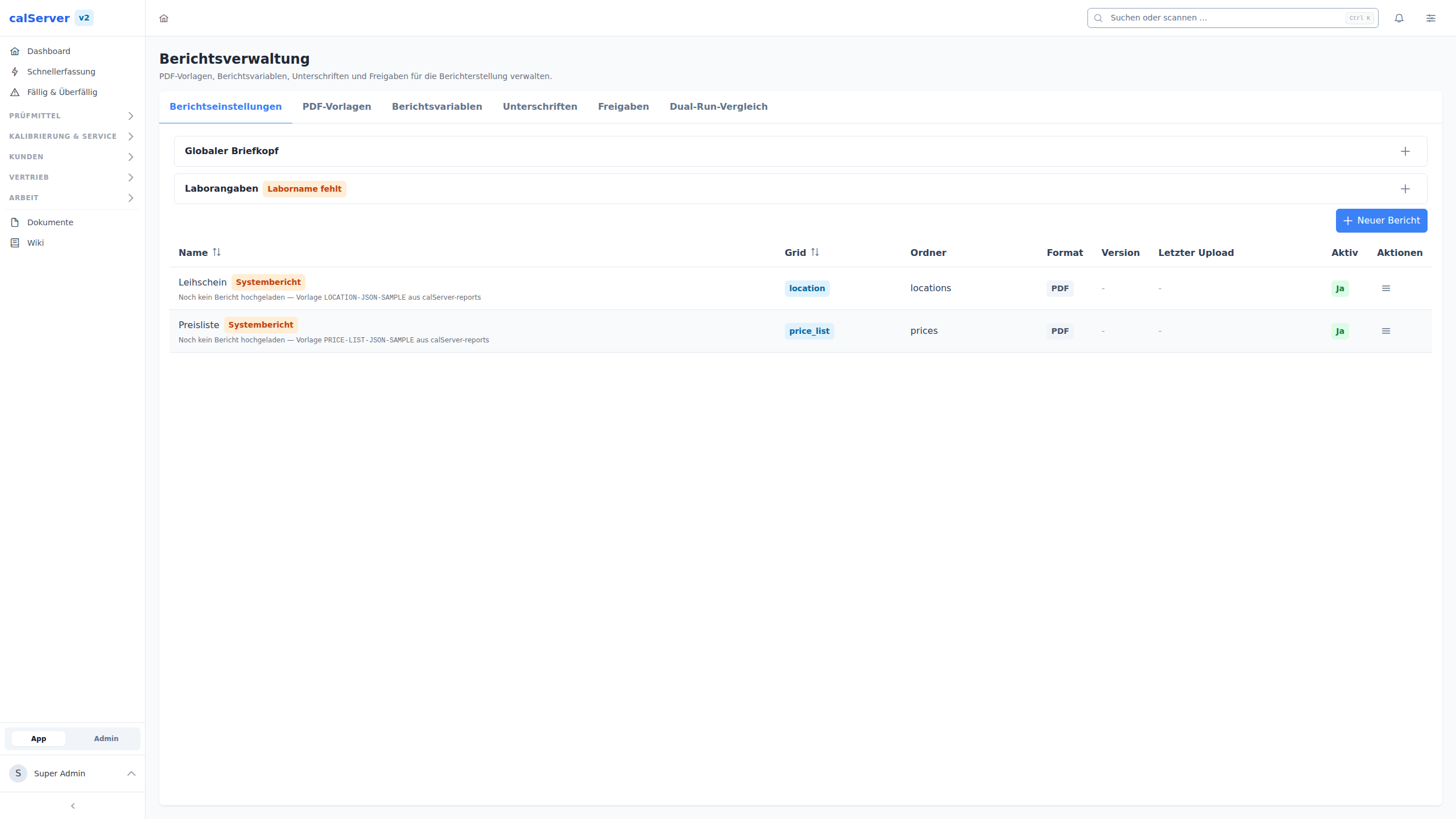Expand the Globaler Briefkopf section
Image resolution: width=1456 pixels, height=819 pixels.
tap(1405, 151)
